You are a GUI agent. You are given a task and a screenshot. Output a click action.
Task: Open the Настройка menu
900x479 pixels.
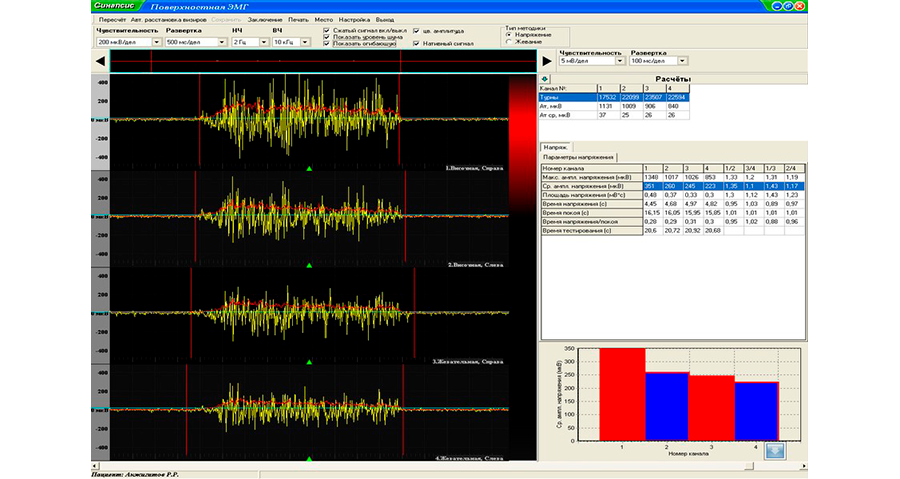354,19
